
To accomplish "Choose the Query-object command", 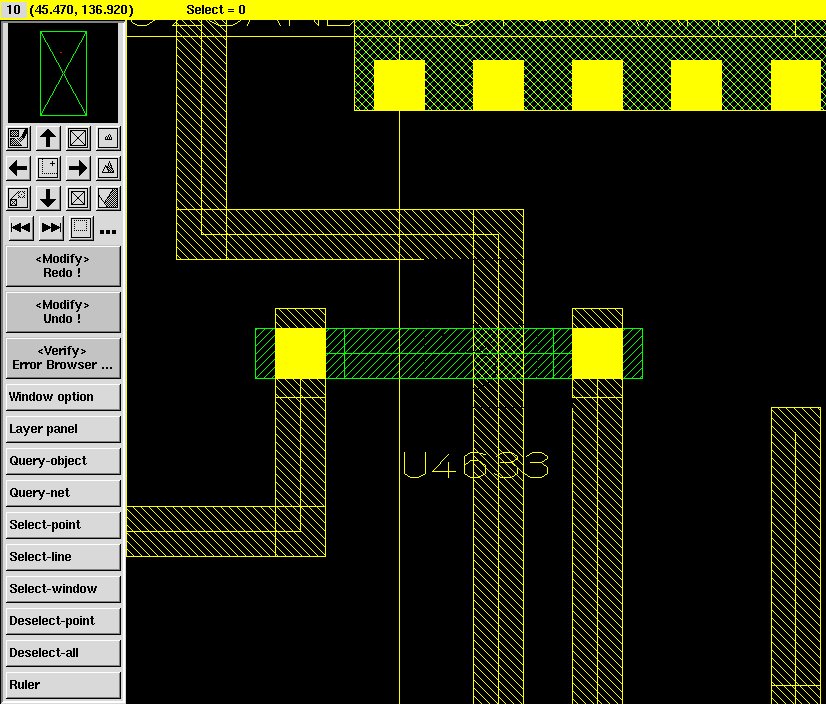I will point(63,461).
